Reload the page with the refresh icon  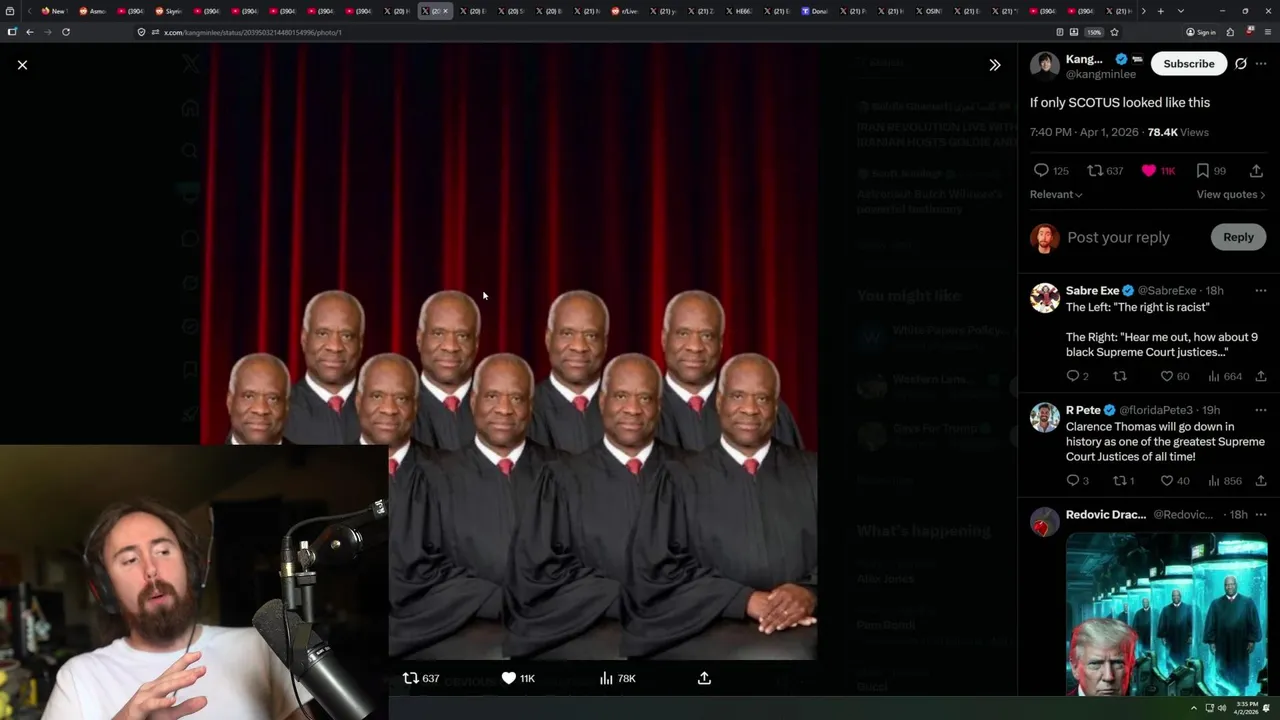pyautogui.click(x=66, y=32)
